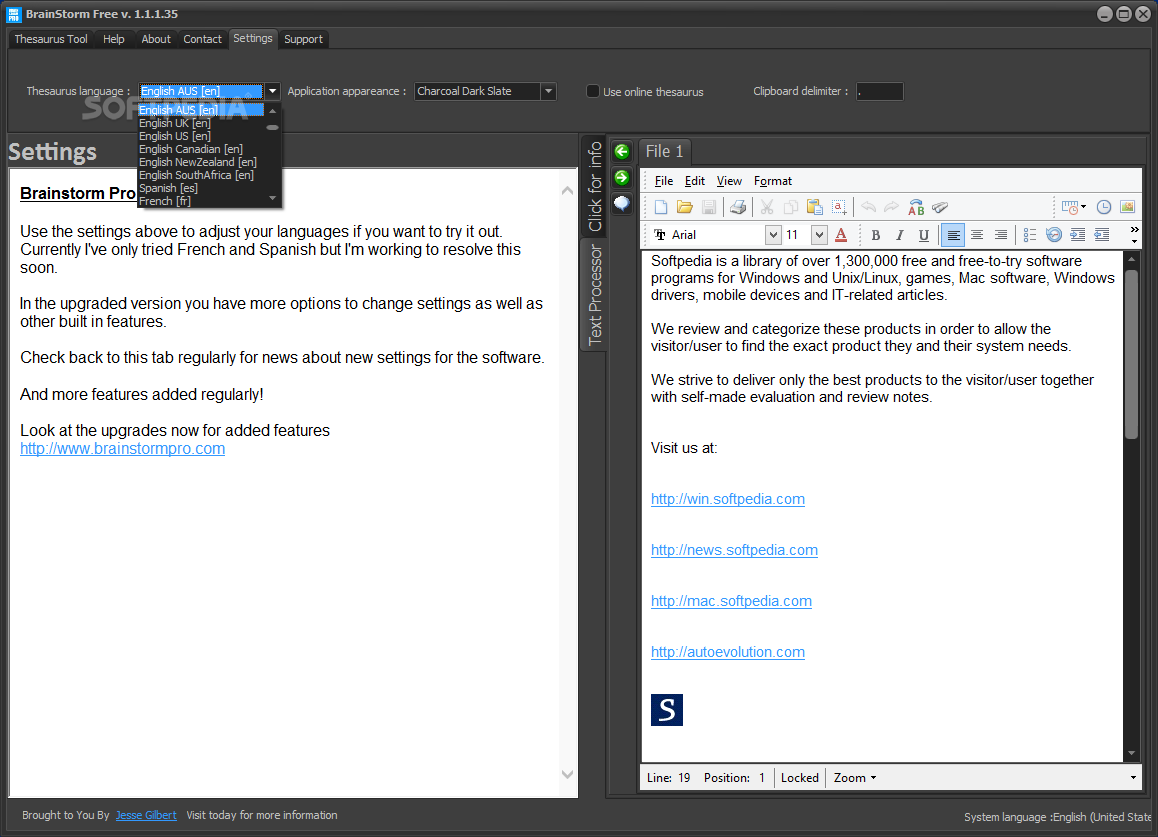Image resolution: width=1158 pixels, height=837 pixels.
Task: Open the Zoom dropdown in status bar
Action: (854, 778)
